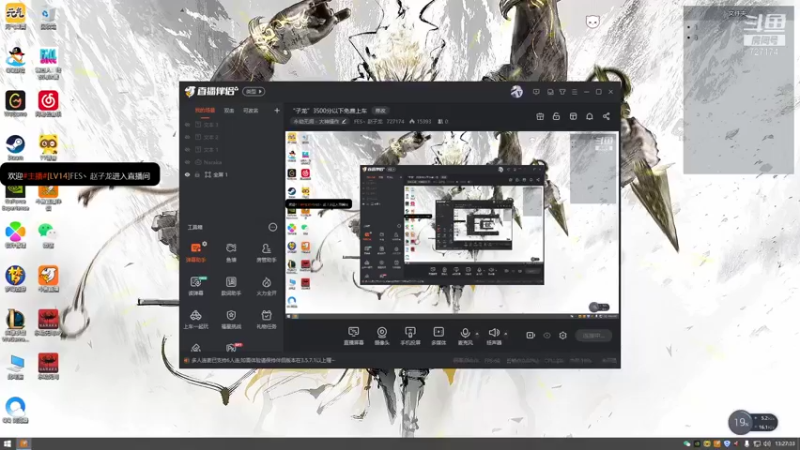Toggle visibility of 文本 3 source
Viewport: 800px width, 450px height.
187,124
